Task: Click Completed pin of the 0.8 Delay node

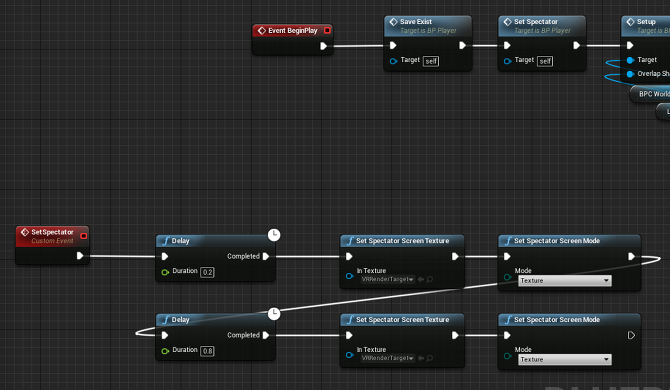Action: coord(266,335)
